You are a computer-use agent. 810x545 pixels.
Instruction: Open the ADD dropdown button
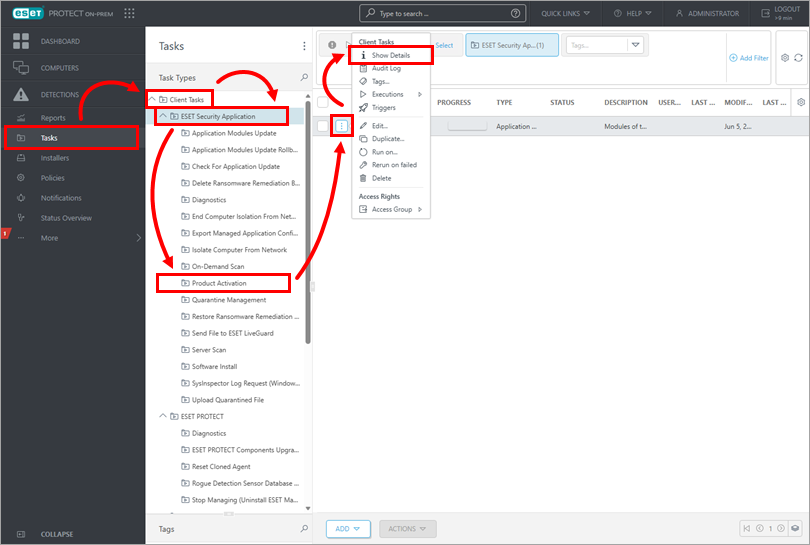click(348, 529)
